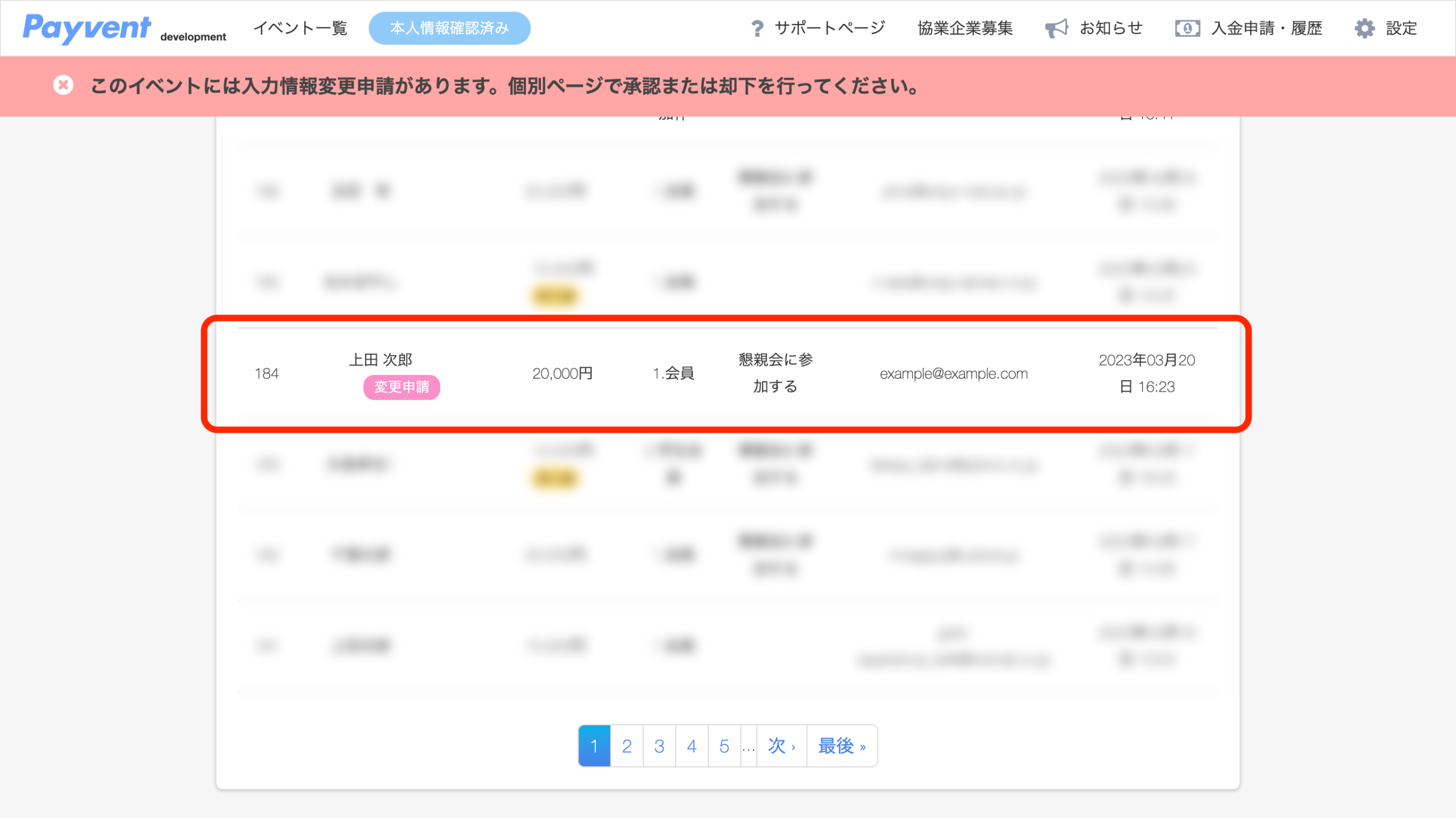Click the banknote deposit icon
Image resolution: width=1456 pixels, height=818 pixels.
[1188, 28]
